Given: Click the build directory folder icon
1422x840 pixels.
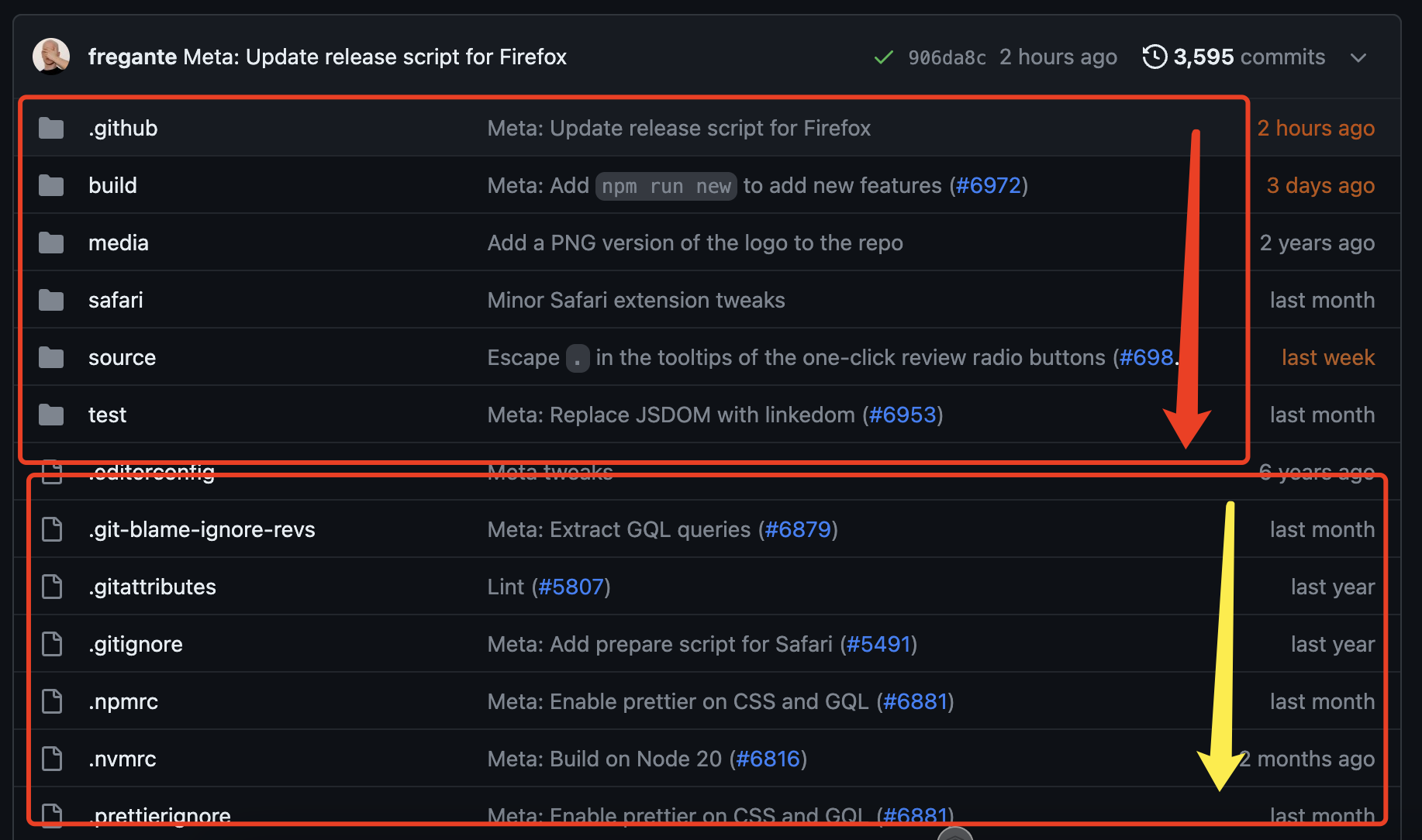Looking at the screenshot, I should click(x=50, y=185).
